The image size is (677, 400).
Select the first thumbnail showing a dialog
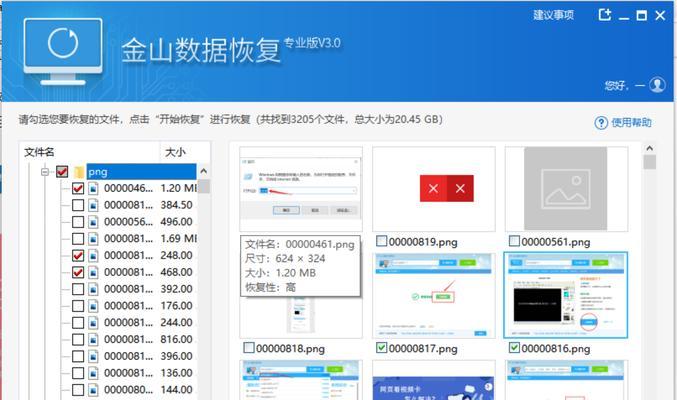coord(301,189)
